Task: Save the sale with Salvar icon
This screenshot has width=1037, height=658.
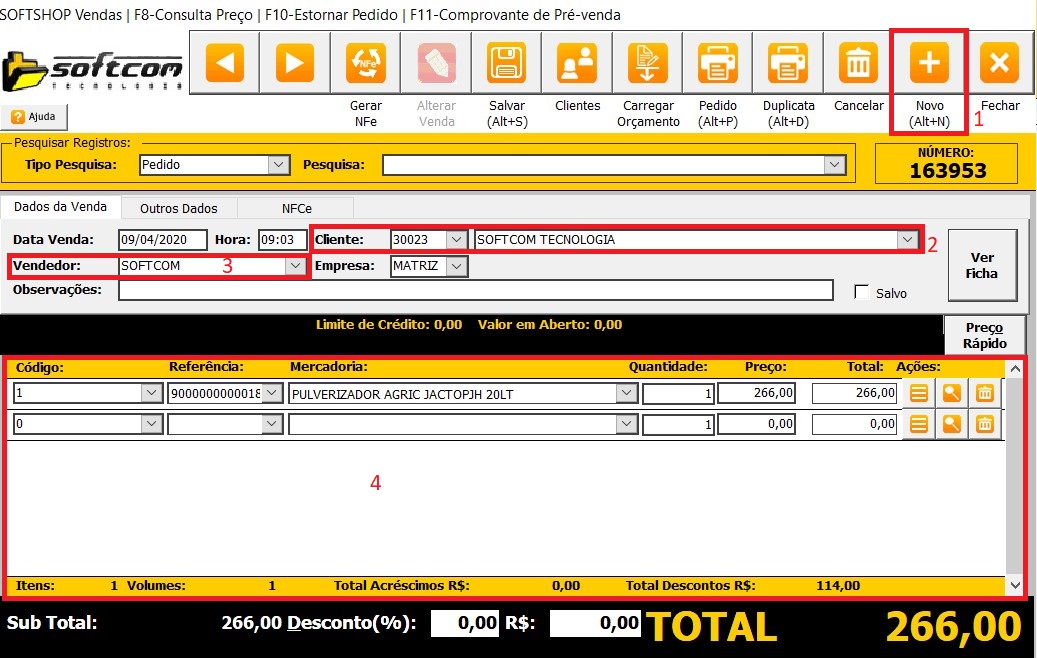Action: coord(507,64)
